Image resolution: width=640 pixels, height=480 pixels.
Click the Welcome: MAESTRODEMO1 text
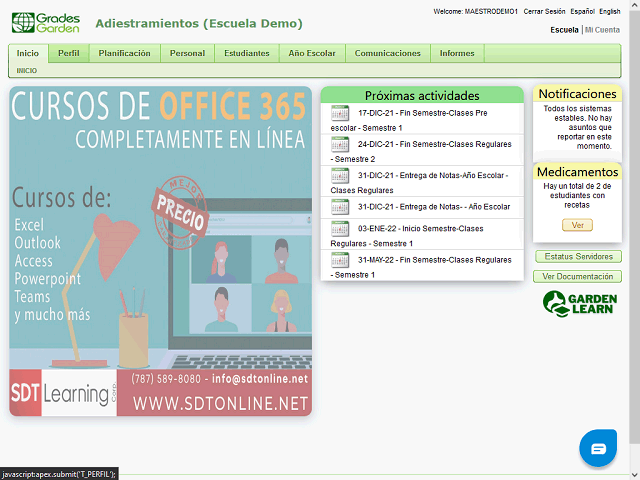click(x=476, y=11)
